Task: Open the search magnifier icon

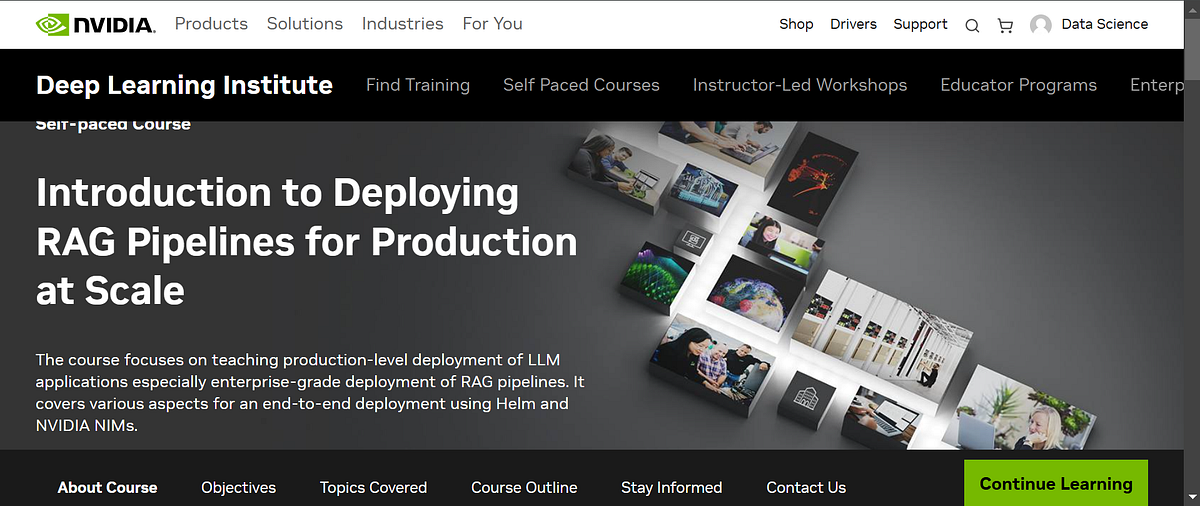Action: coord(972,26)
